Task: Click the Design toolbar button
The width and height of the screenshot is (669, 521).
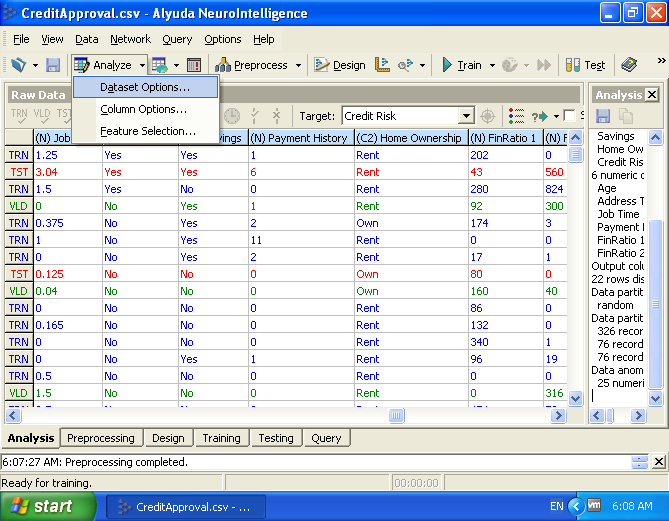Action: click(340, 65)
